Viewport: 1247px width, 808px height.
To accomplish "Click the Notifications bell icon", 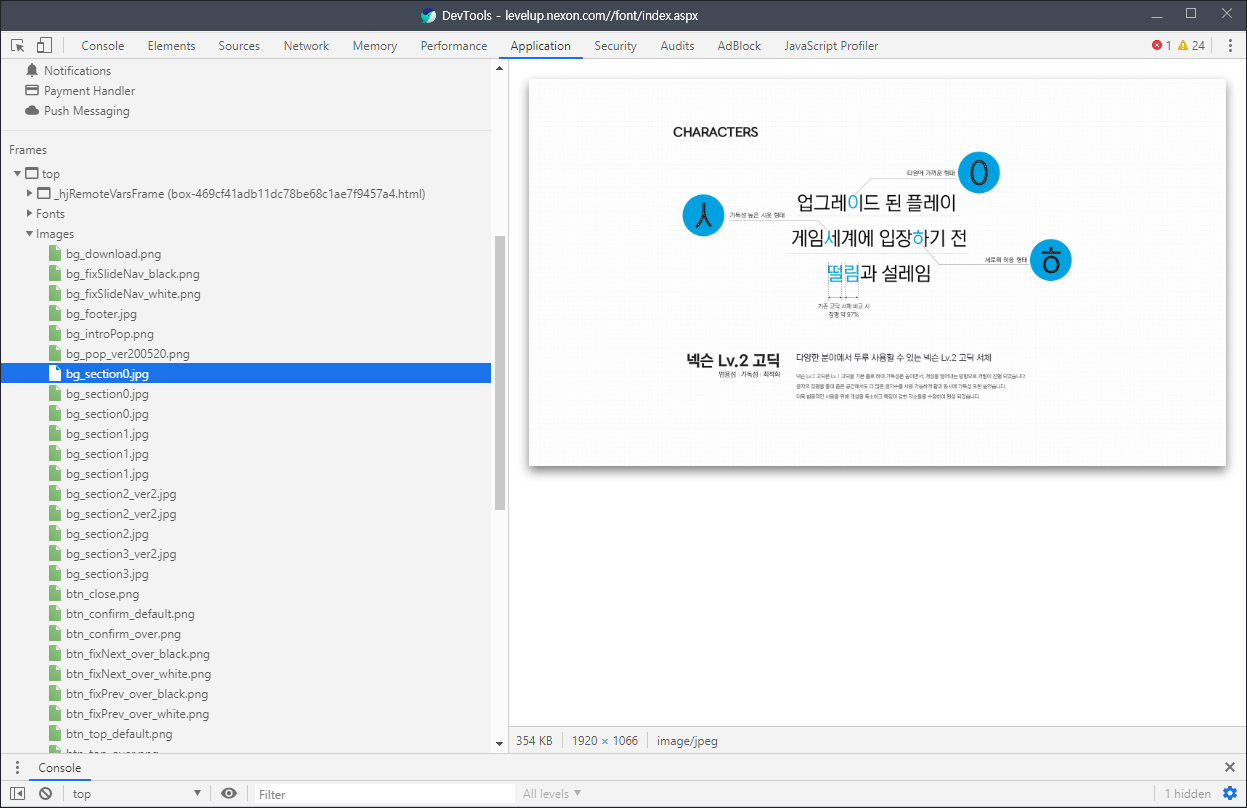I will coord(32,71).
